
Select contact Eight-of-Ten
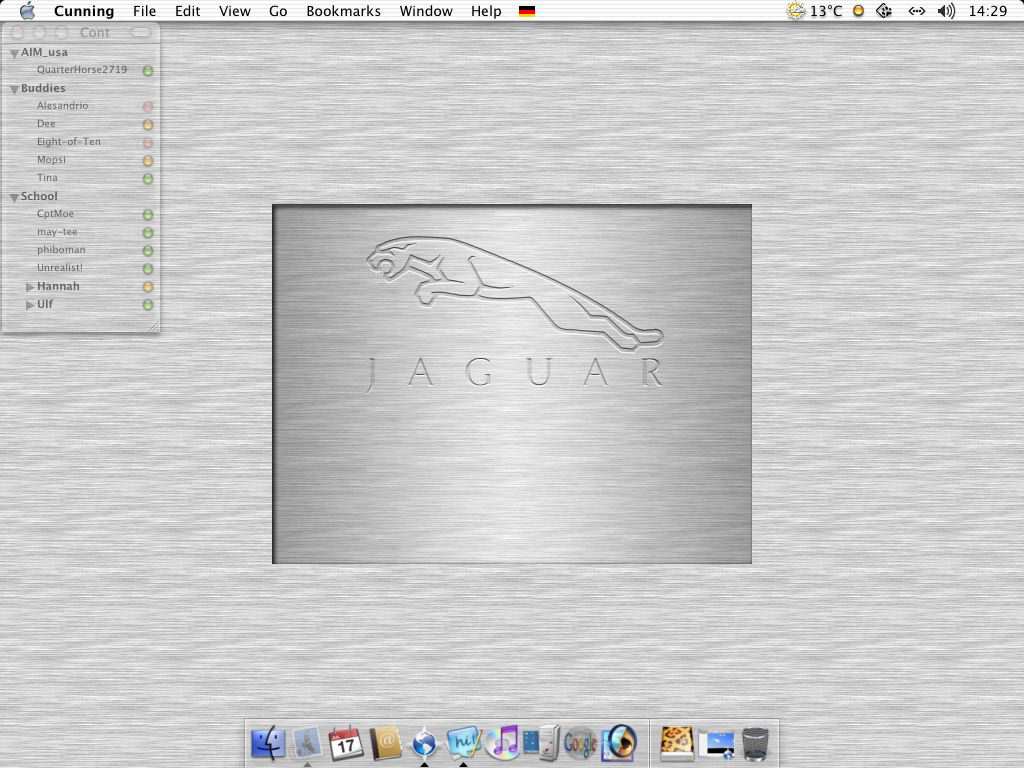click(69, 142)
